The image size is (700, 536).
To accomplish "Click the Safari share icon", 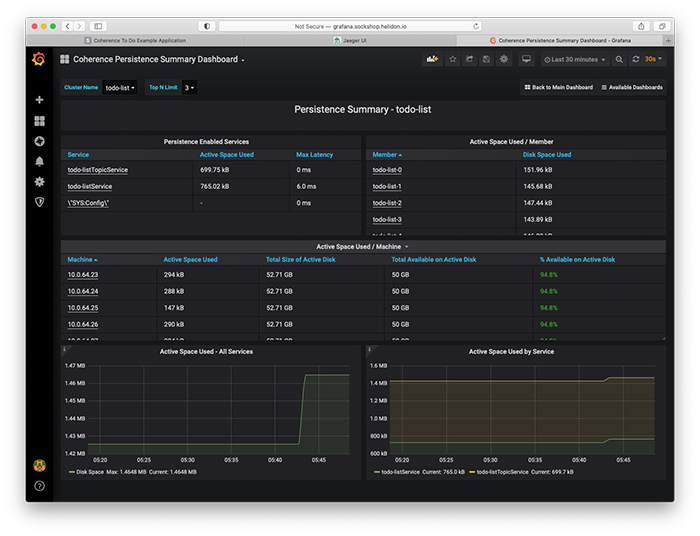I will point(641,26).
